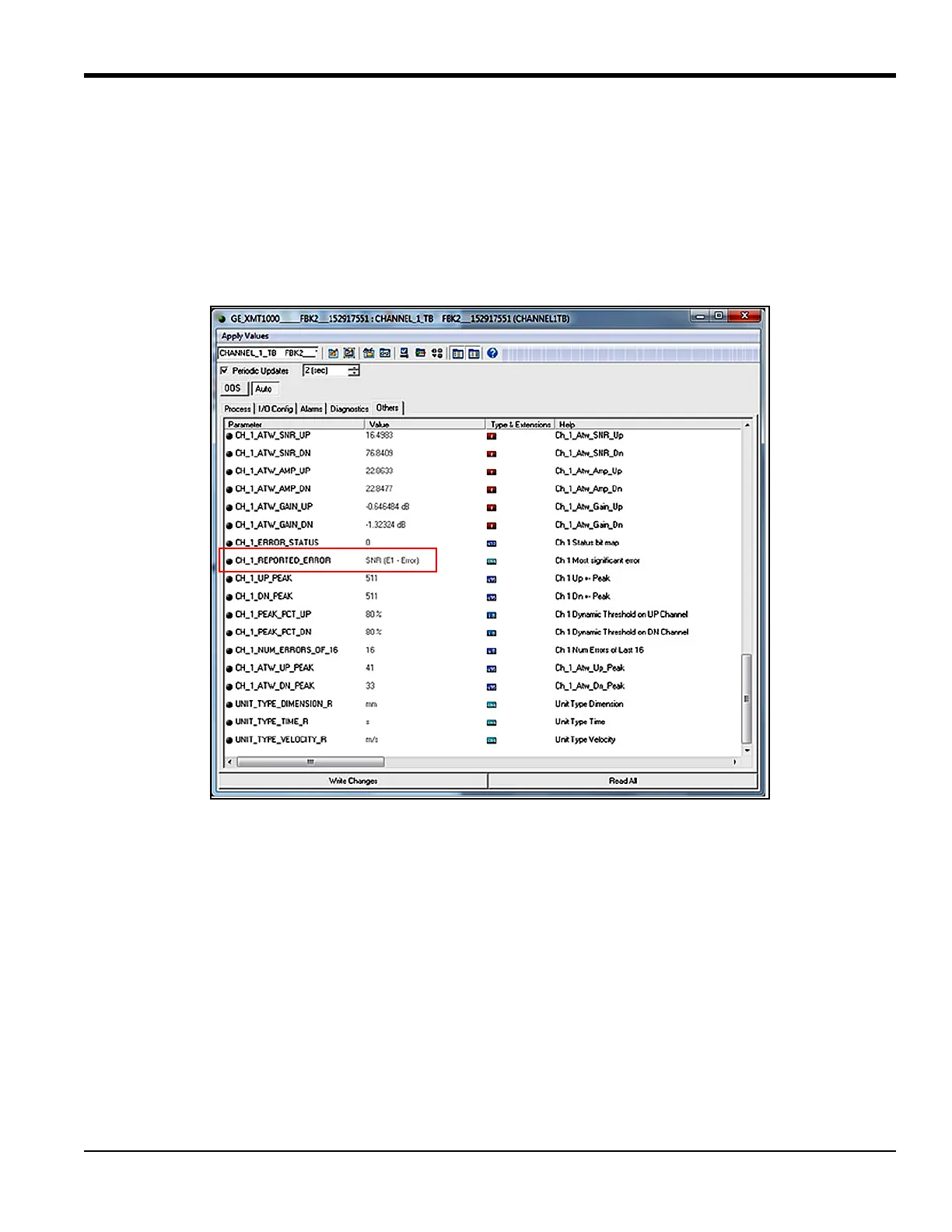This screenshot has width=952, height=1232.
Task: Click the vertical scrollbar thumb of parameter list
Action: tap(747, 698)
